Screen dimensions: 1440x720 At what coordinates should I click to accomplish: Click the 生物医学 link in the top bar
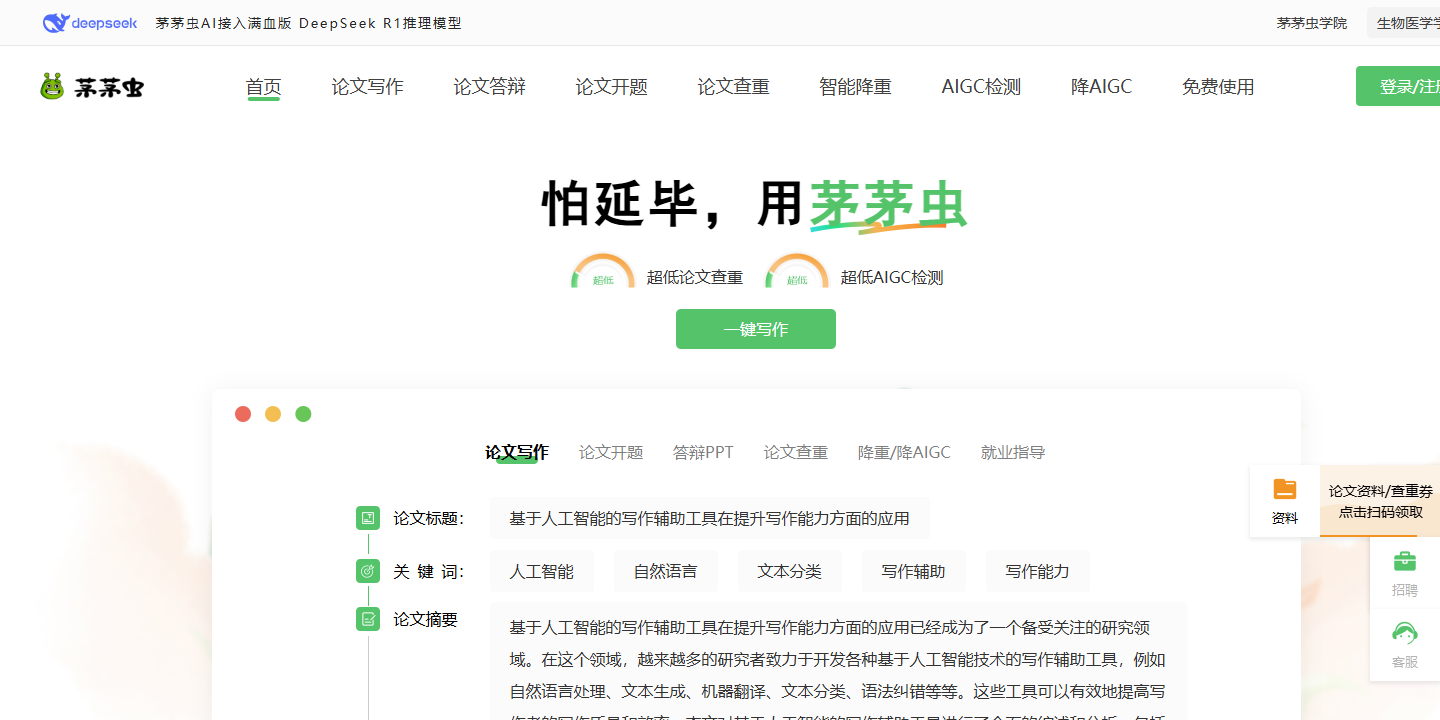(1404, 23)
